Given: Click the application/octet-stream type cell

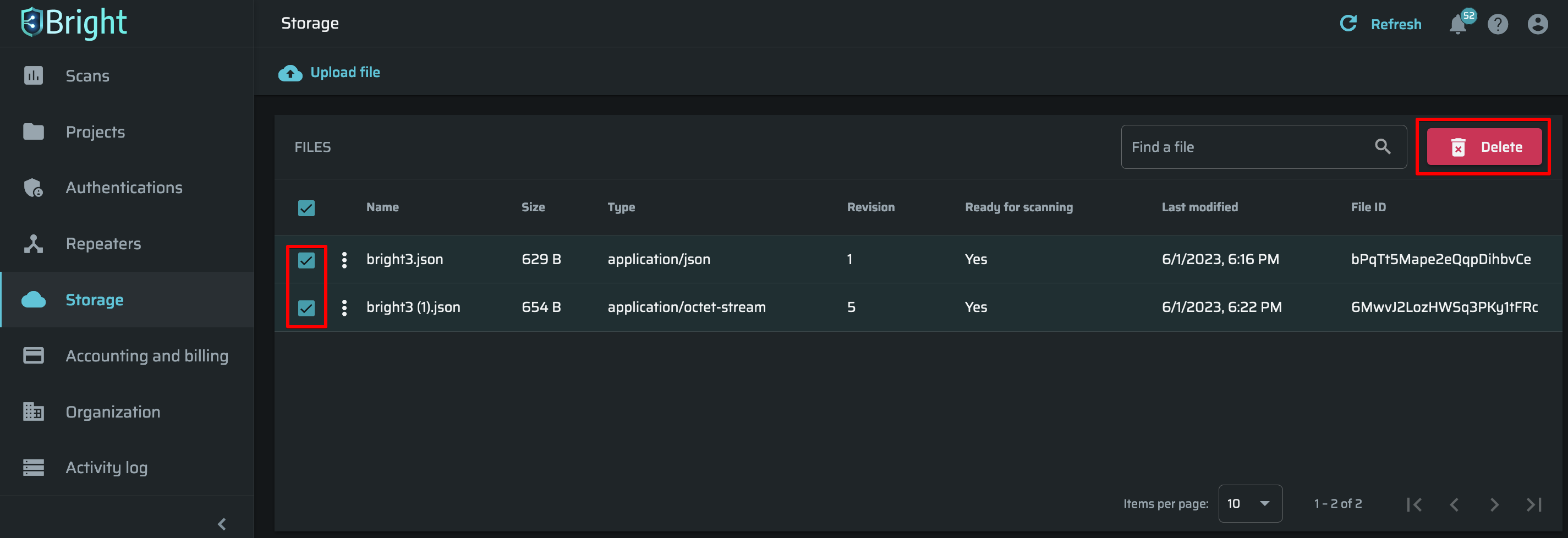Looking at the screenshot, I should click(x=687, y=308).
